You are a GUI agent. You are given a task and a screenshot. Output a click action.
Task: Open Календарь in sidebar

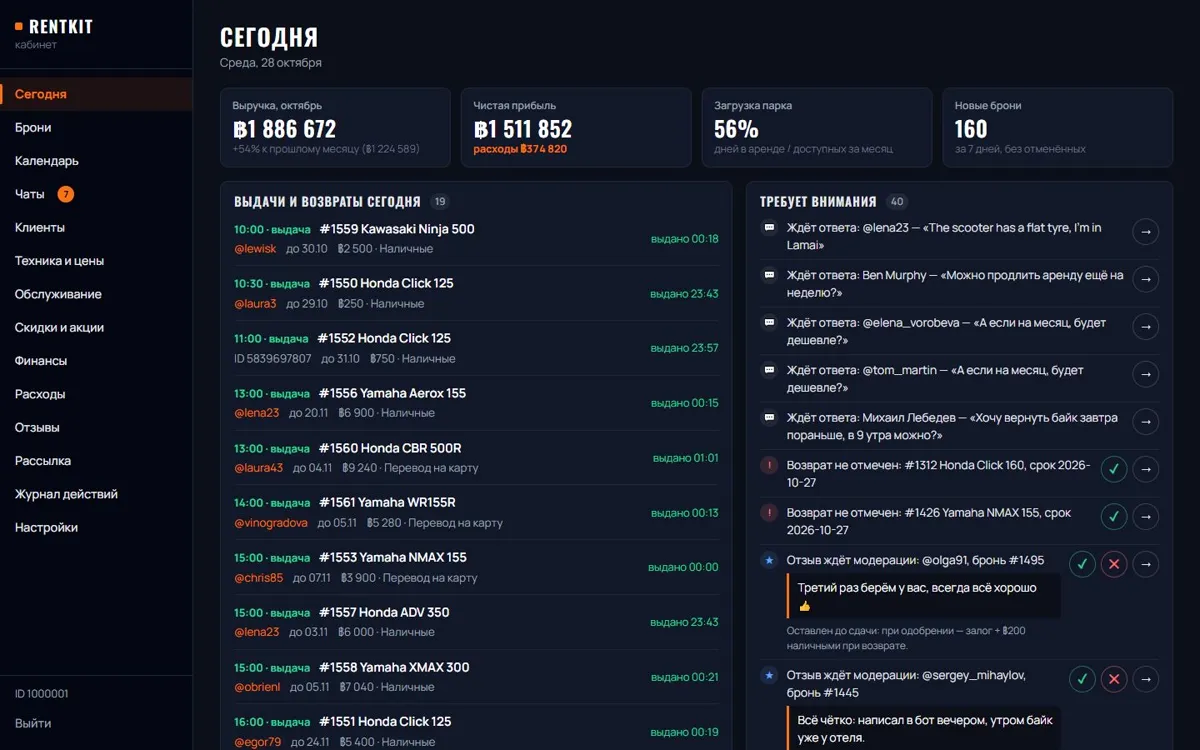click(96, 161)
